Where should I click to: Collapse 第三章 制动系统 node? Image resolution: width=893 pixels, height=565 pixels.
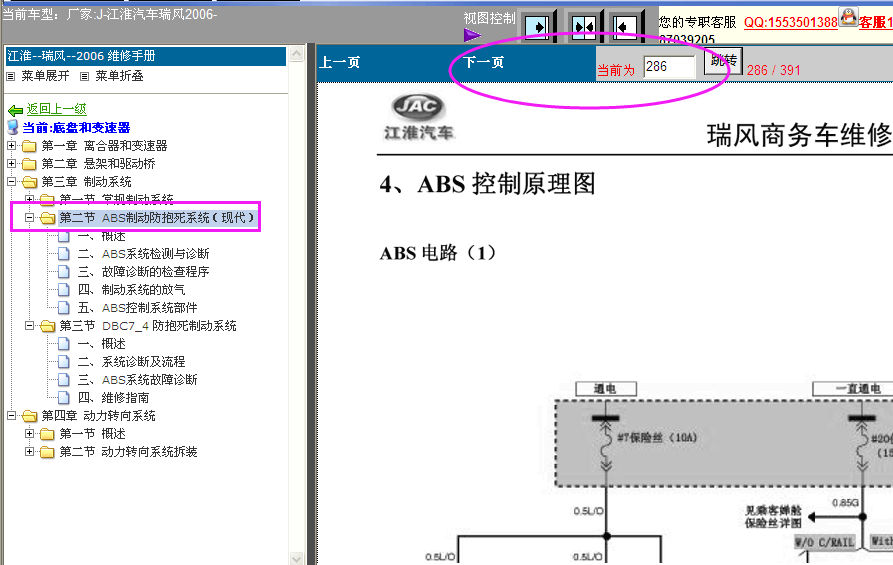coord(11,182)
